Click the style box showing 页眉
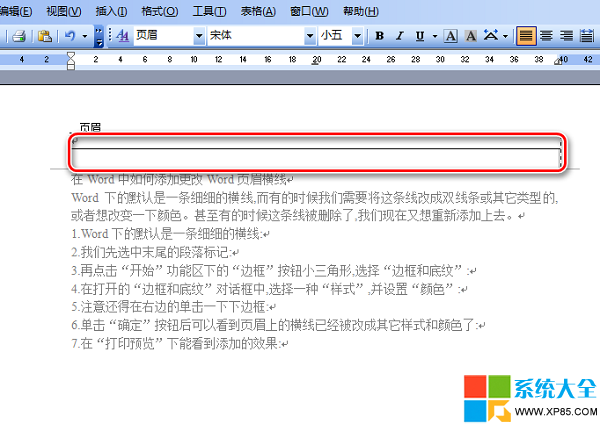Image resolution: width=600 pixels, height=424 pixels. [x=163, y=36]
